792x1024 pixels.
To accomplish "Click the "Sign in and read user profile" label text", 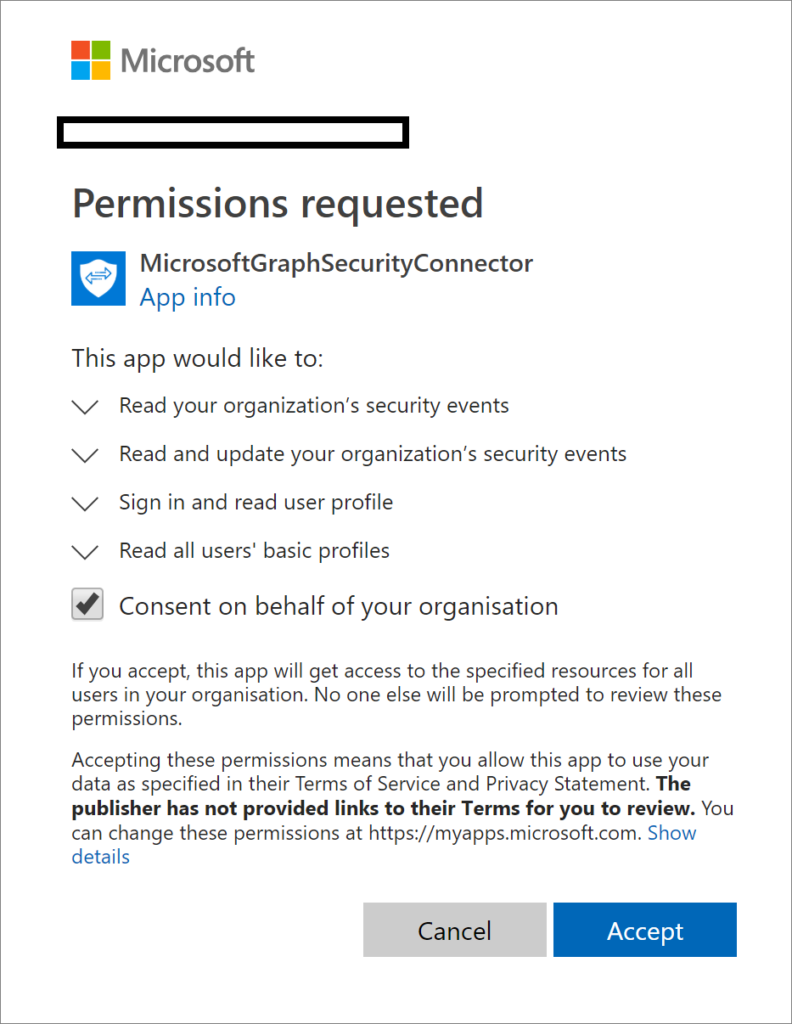I will (254, 502).
